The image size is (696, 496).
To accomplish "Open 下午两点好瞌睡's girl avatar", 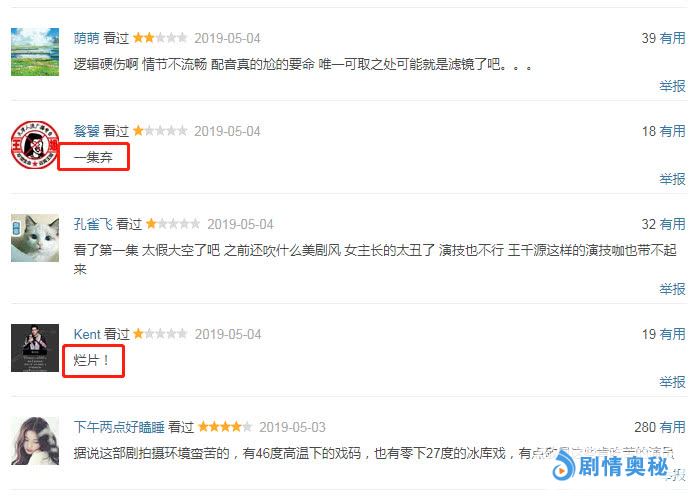I will [x=35, y=441].
